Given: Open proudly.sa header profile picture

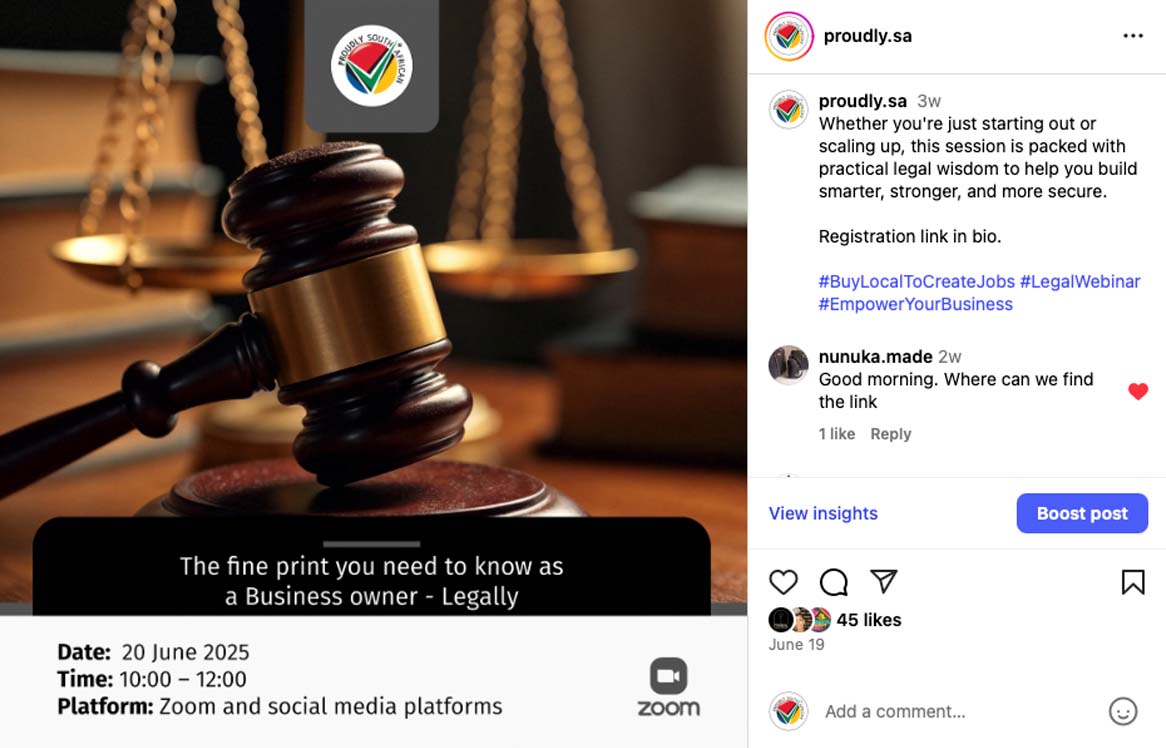Looking at the screenshot, I should click(788, 36).
